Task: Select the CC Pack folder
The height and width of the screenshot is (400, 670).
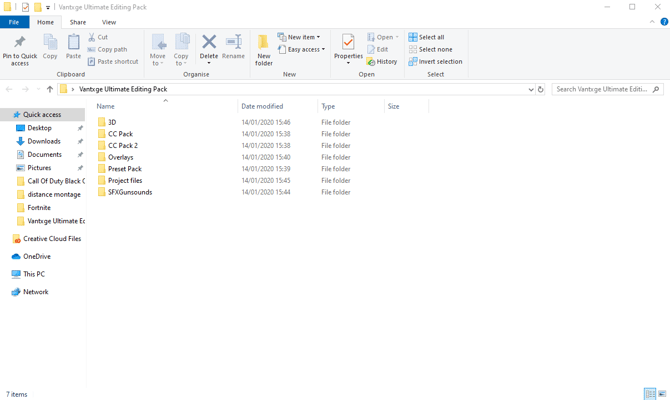Action: [120, 134]
